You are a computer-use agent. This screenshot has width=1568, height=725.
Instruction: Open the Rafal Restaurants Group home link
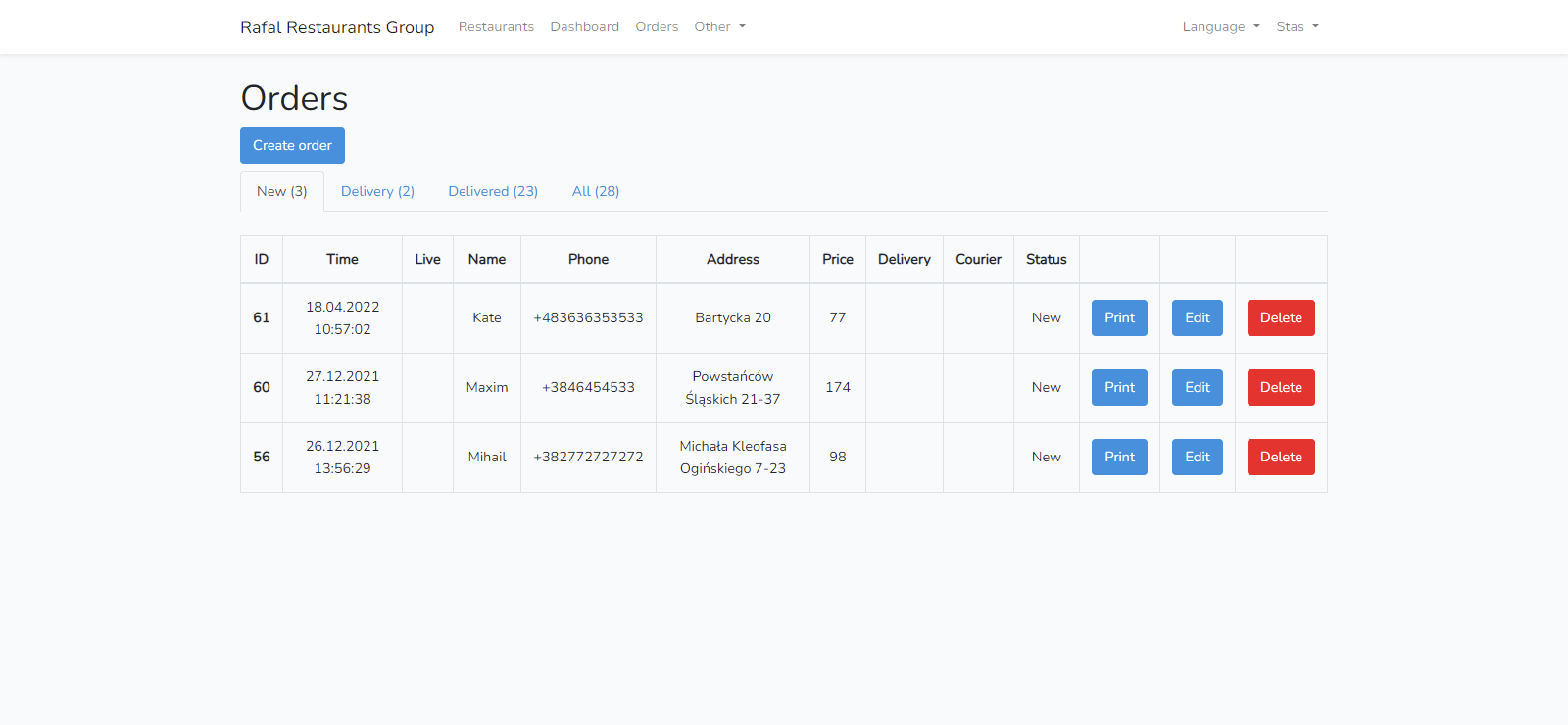337,27
